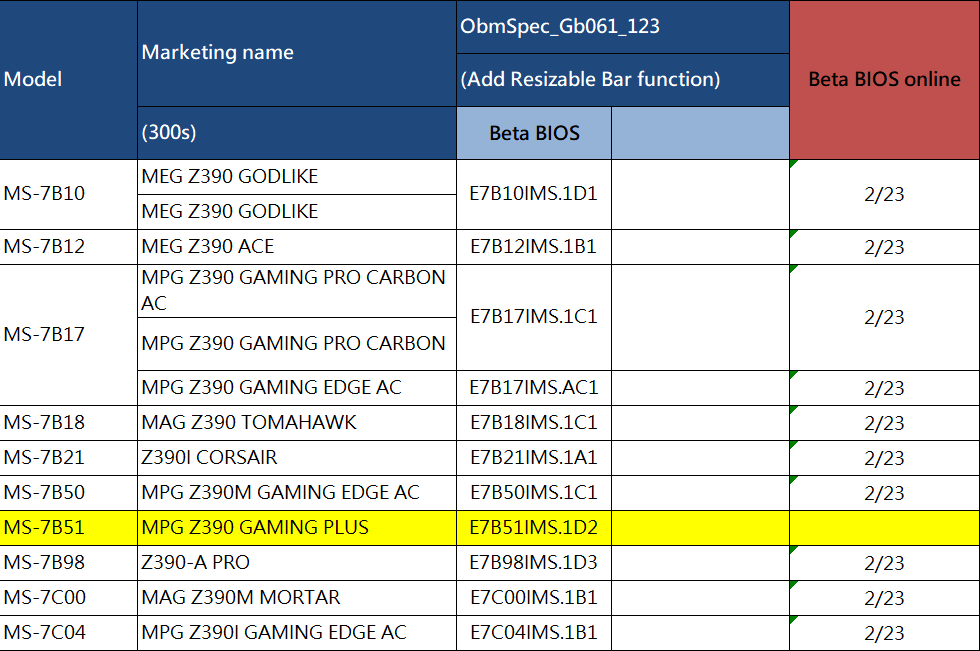
Task: Select model cell MS-7C04
Action: coord(69,633)
